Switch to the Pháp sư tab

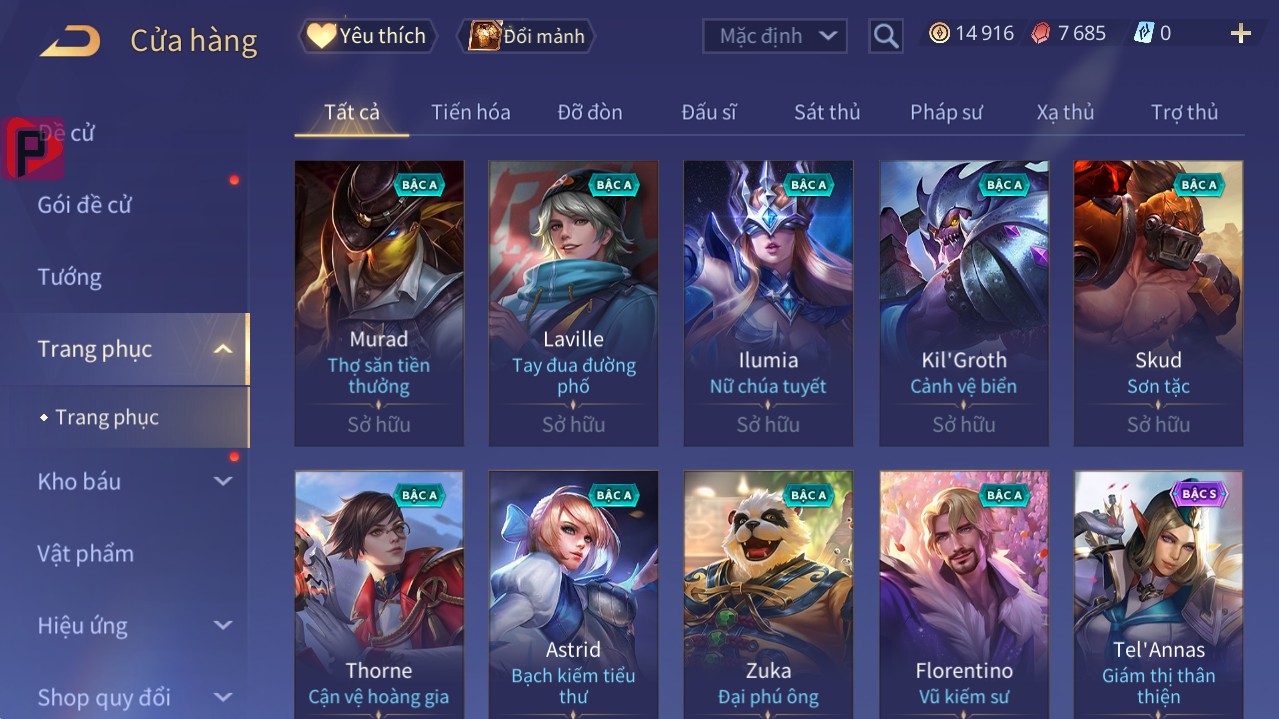[x=946, y=112]
